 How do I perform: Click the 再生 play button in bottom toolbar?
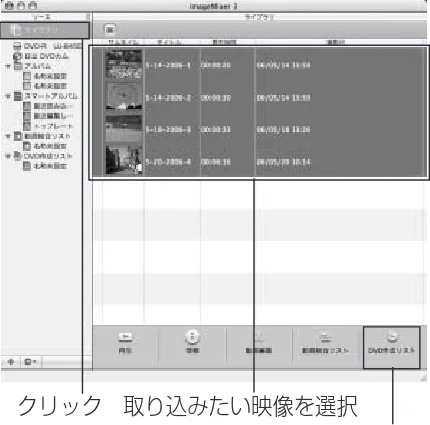point(125,343)
